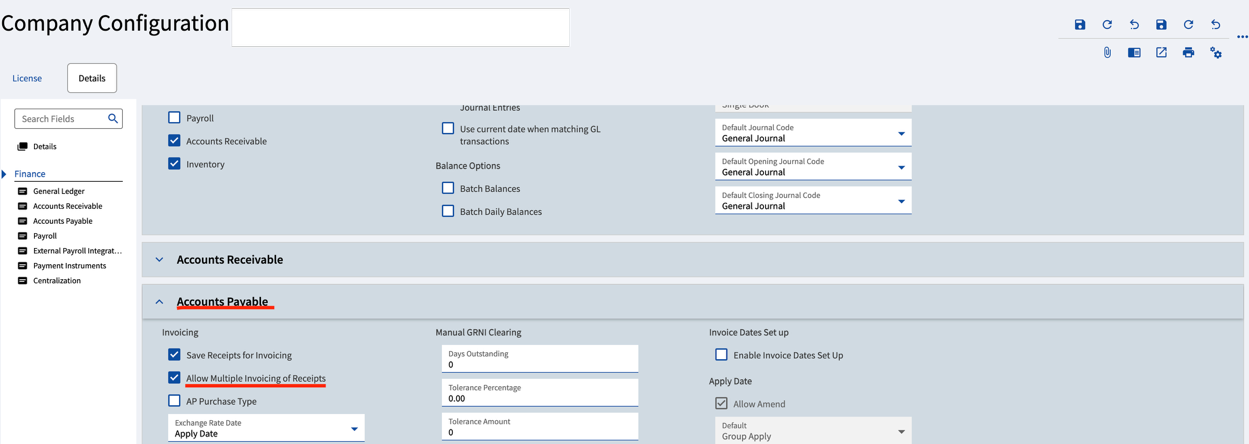Click the Tolerance Percentage field
1249x444 pixels.
click(540, 393)
